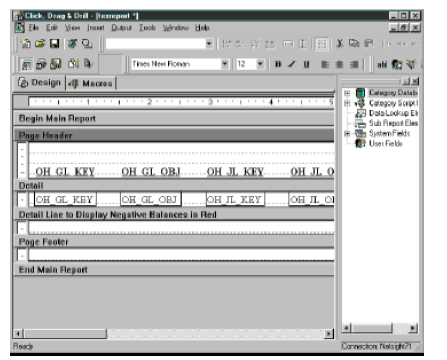447x360 pixels.
Task: Click the report horizontal scrollbar left arrow
Action: point(18,334)
